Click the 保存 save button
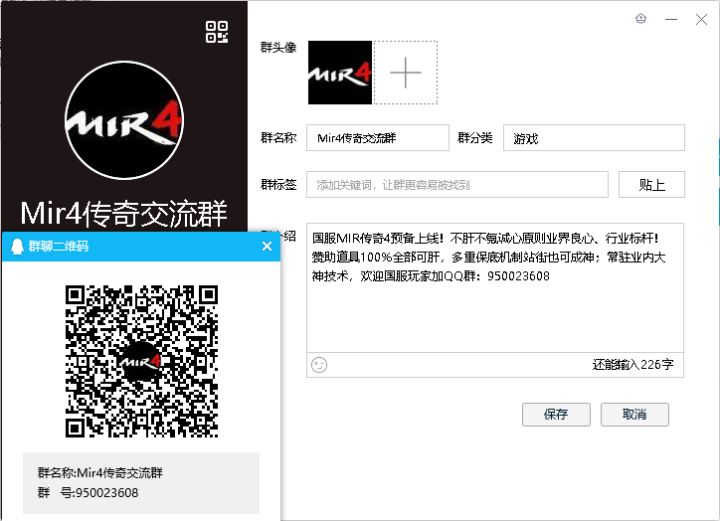 click(556, 415)
